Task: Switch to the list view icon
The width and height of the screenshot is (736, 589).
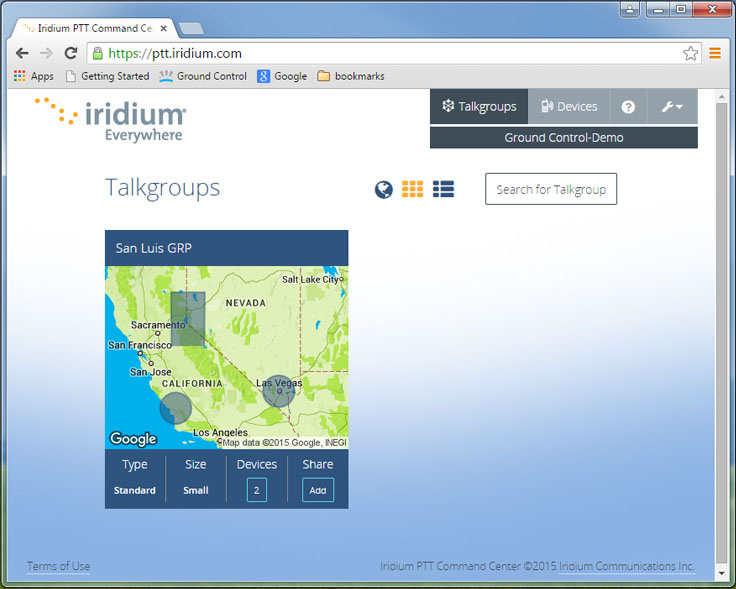Action: (443, 189)
